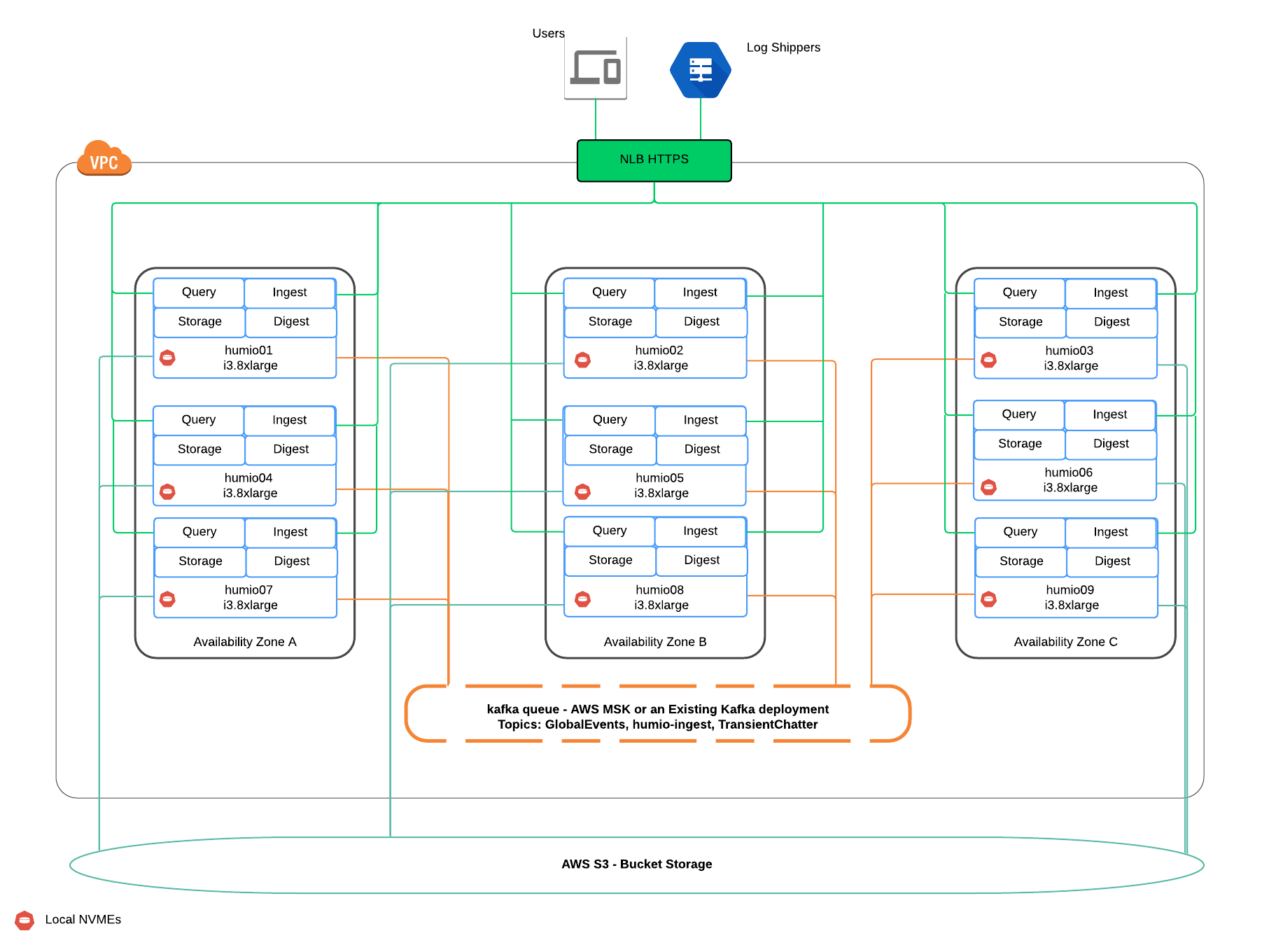Select the AWS S3 Bucket Storage ellipse
This screenshot has width=1262, height=952.
click(637, 865)
